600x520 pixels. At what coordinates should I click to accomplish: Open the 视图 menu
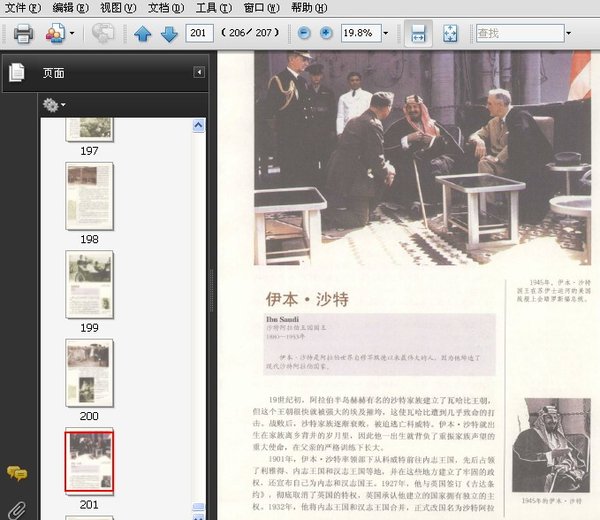coord(118,7)
